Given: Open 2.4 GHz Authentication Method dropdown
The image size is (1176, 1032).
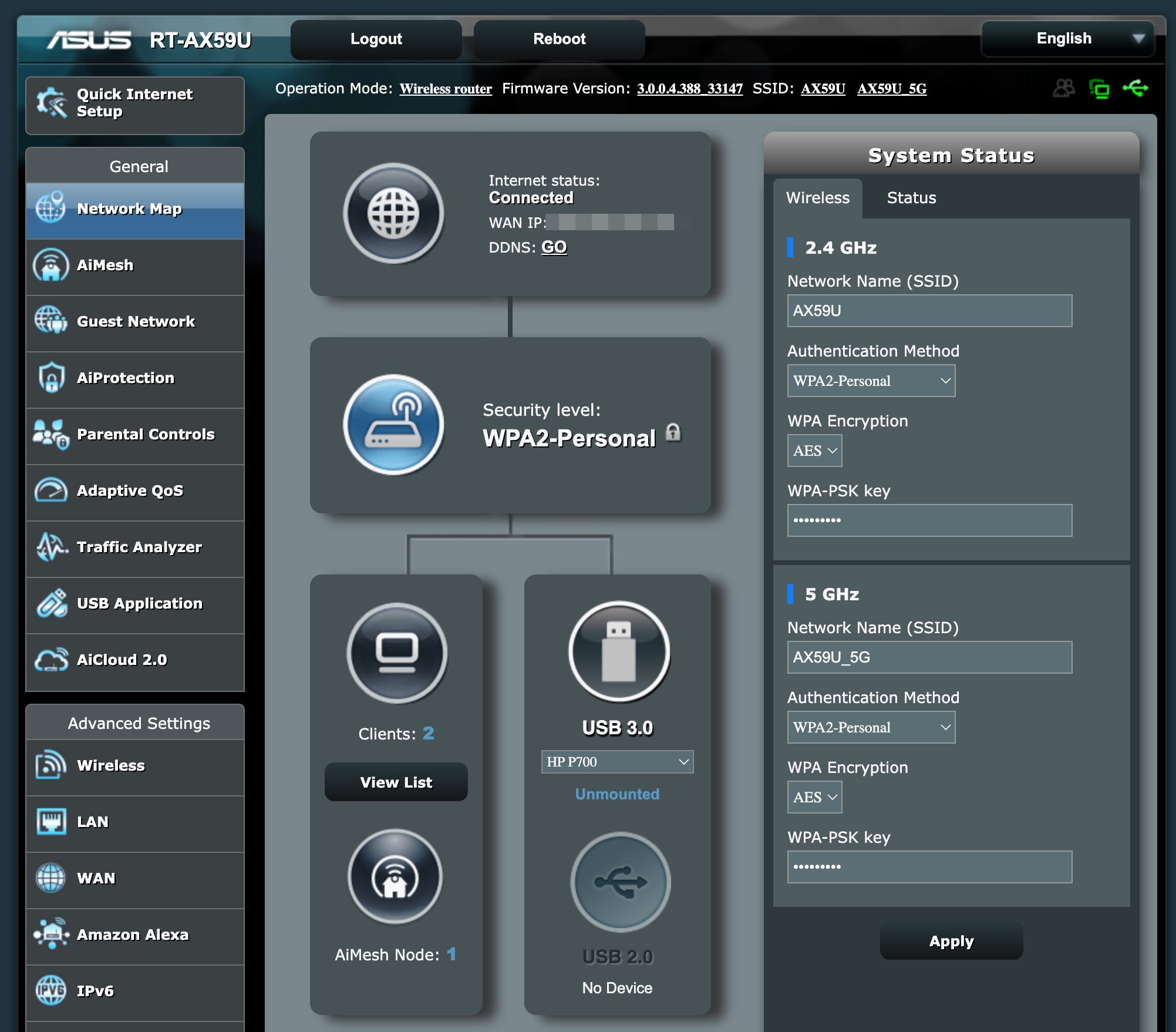Looking at the screenshot, I should tap(871, 381).
